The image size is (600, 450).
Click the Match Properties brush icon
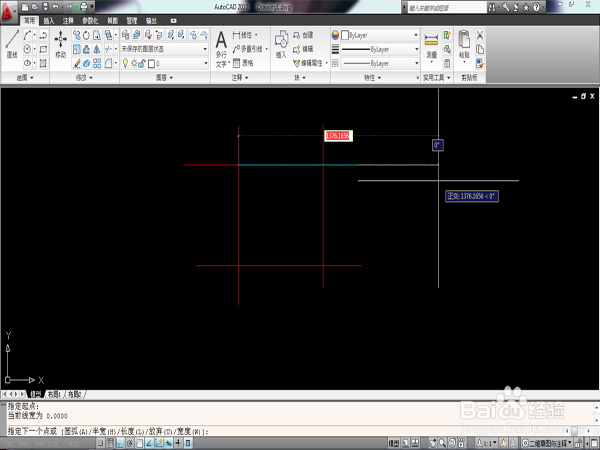click(x=480, y=63)
